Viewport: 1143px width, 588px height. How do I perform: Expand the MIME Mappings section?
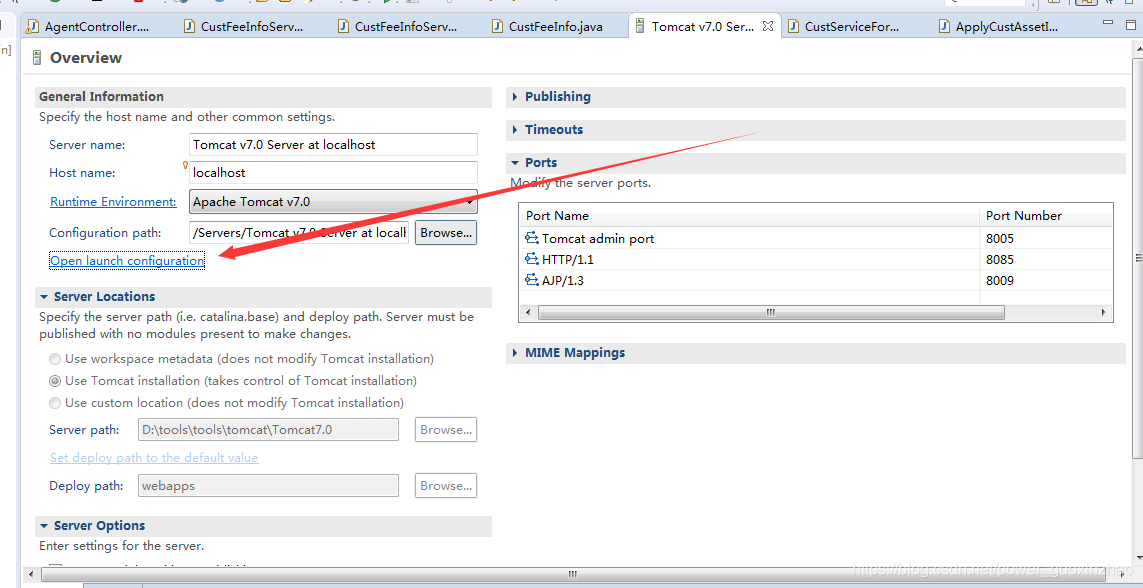[x=515, y=353]
